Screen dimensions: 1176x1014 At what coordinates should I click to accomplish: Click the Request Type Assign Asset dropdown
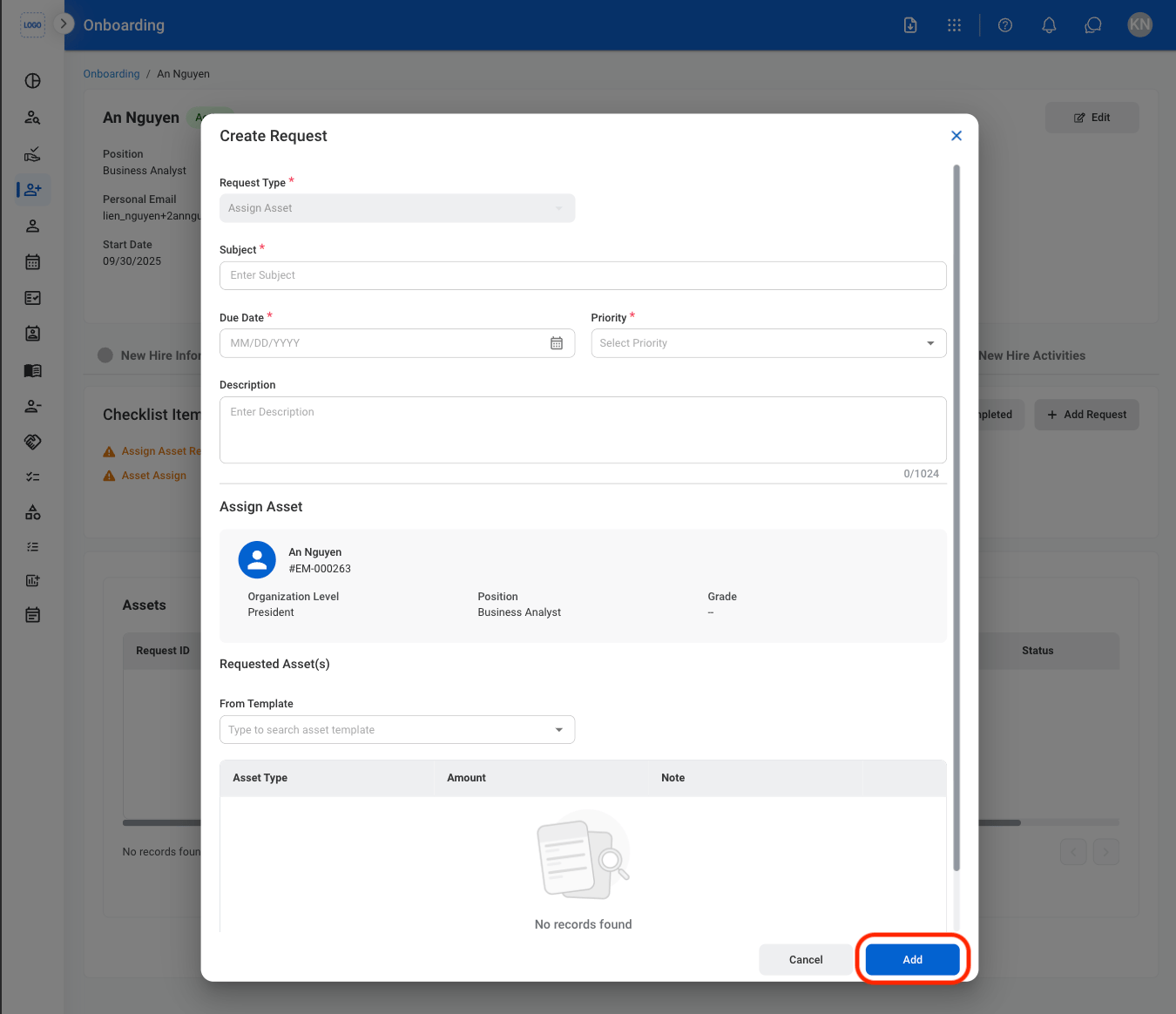397,208
